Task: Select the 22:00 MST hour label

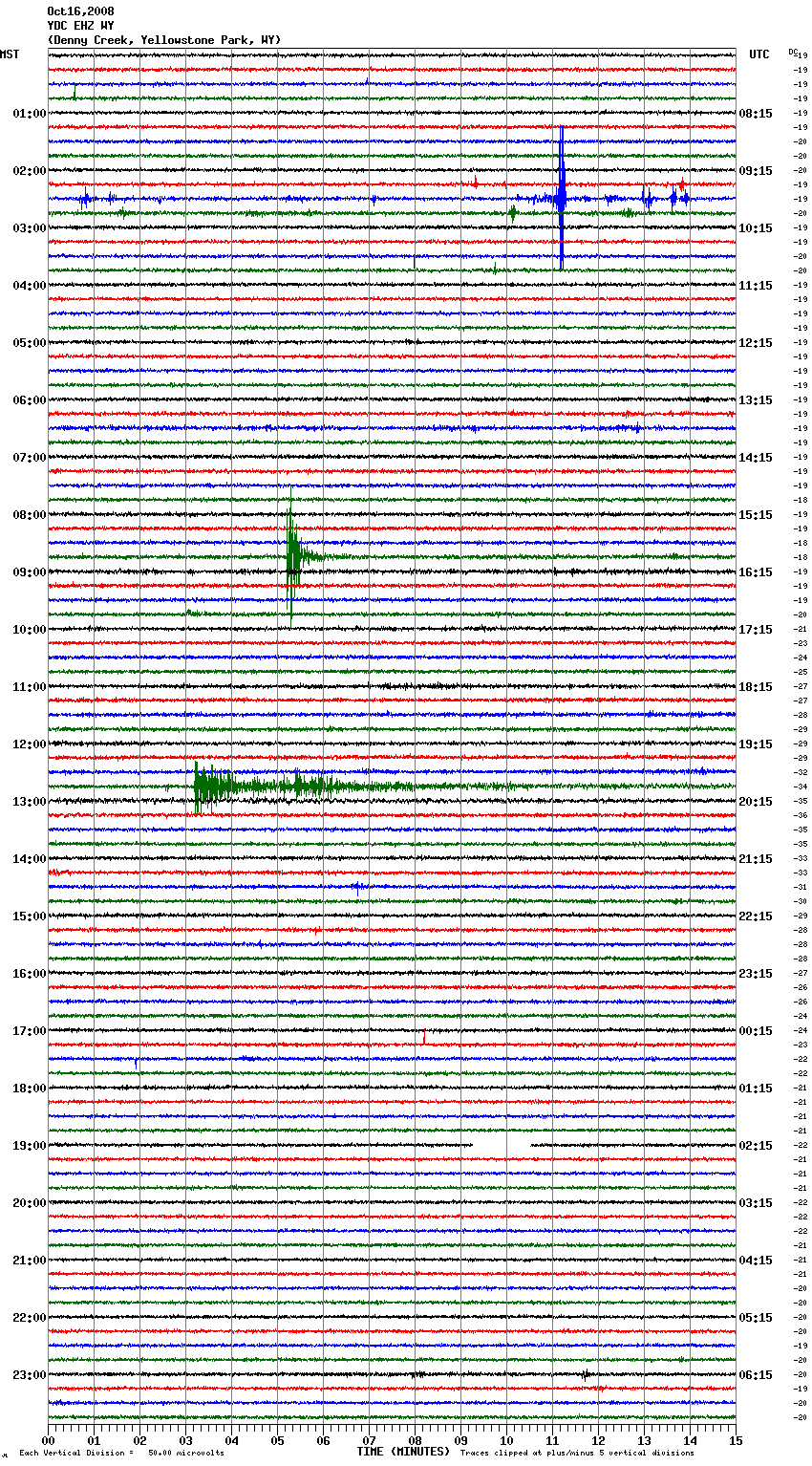Action: coord(30,1318)
